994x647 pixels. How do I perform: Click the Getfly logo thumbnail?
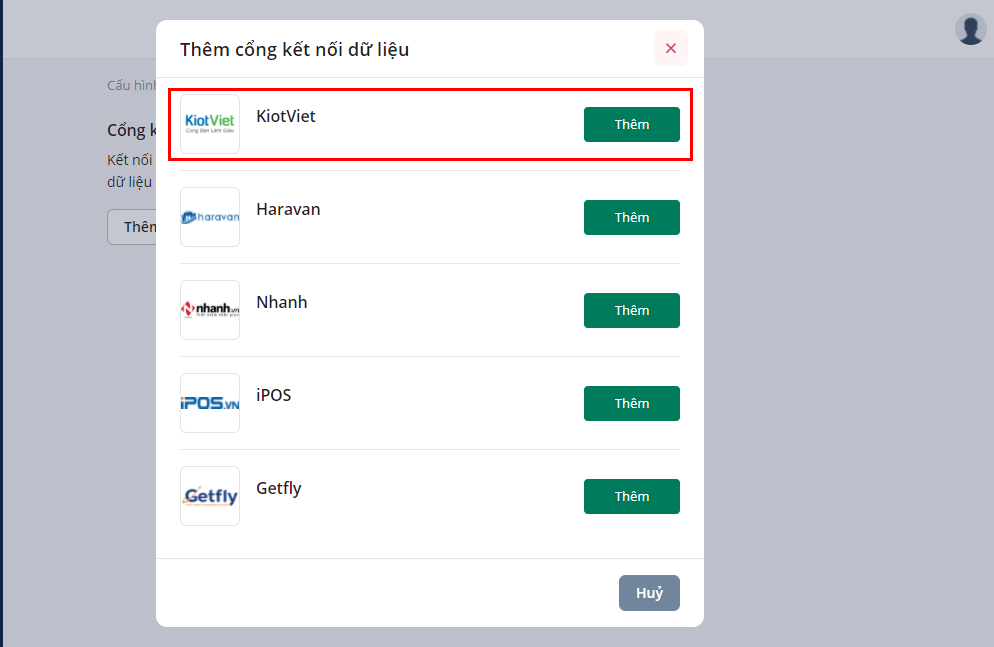coord(210,496)
